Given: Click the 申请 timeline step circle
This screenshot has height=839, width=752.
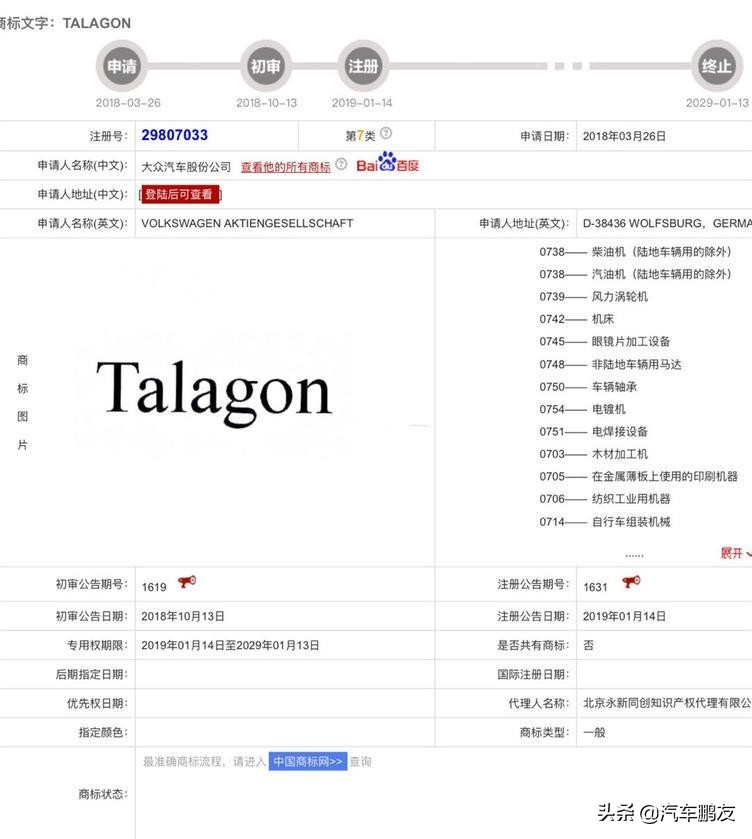Looking at the screenshot, I should pos(121,66).
